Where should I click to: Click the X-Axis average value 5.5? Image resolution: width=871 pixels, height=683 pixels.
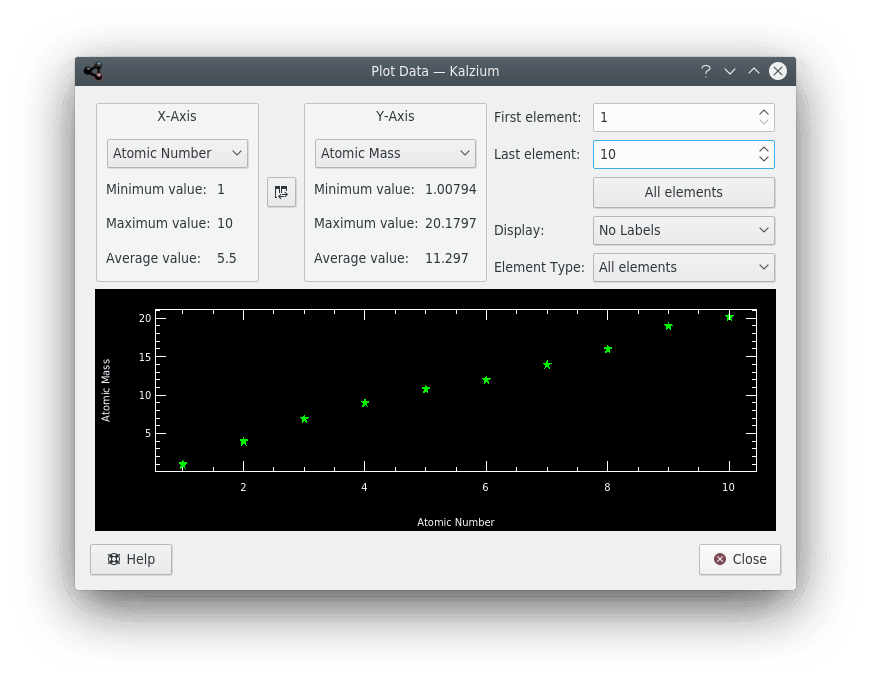point(227,258)
